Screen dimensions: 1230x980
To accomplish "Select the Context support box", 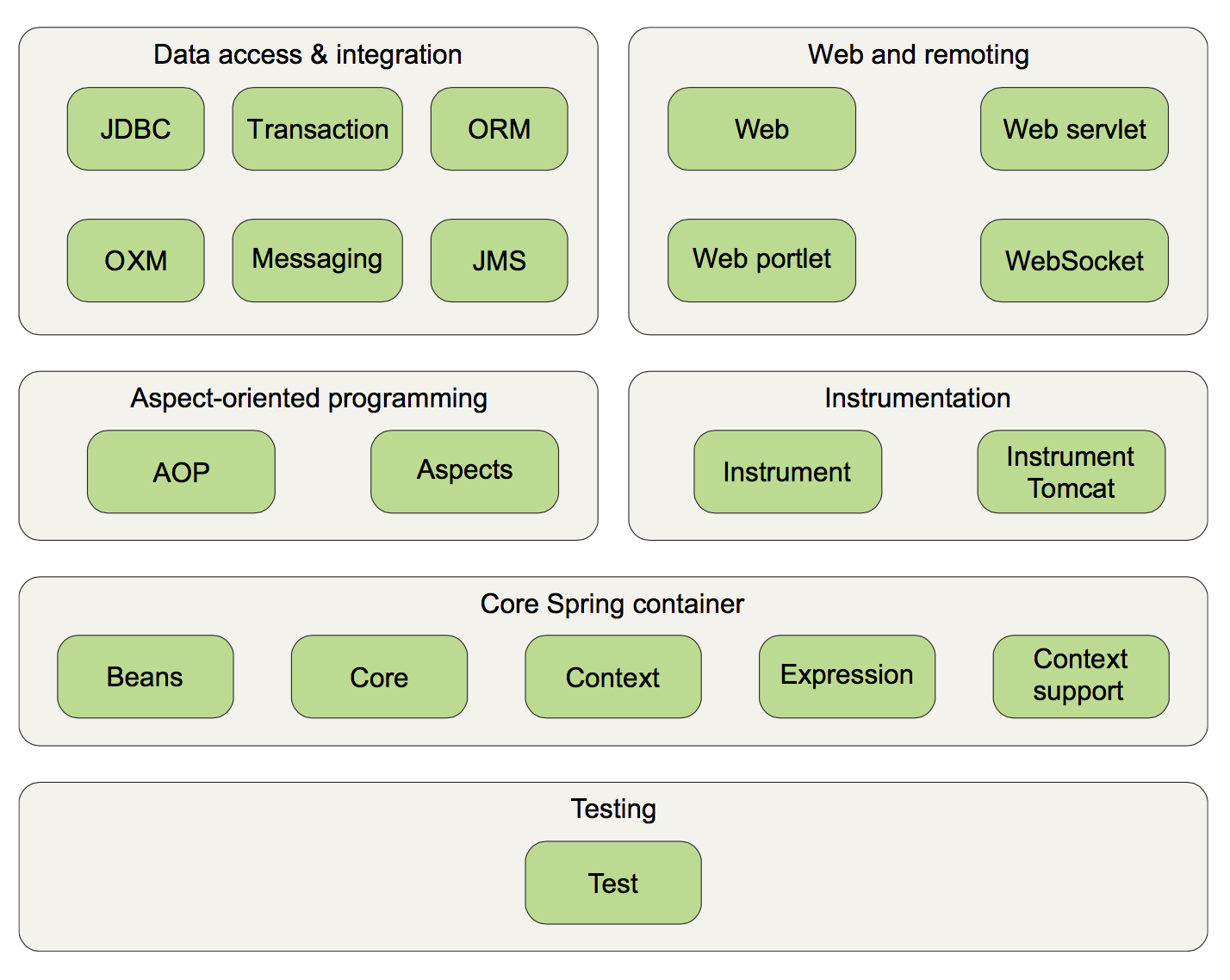I will [1080, 677].
